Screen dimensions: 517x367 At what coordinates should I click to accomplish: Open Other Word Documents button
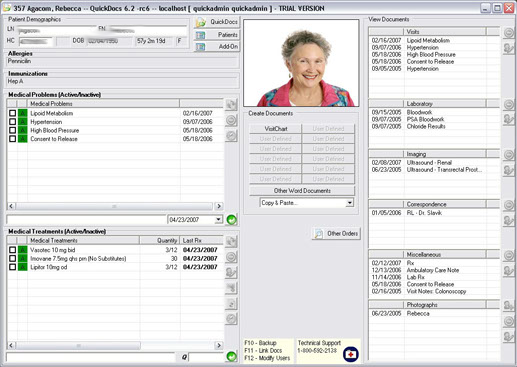[x=302, y=191]
